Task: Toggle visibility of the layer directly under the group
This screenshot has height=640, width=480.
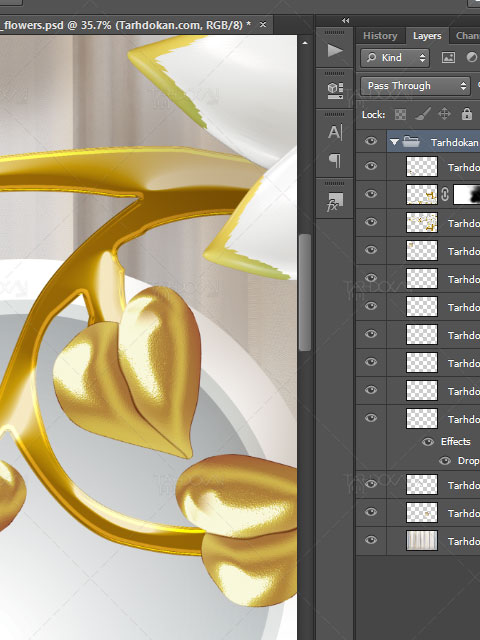Action: [x=371, y=166]
